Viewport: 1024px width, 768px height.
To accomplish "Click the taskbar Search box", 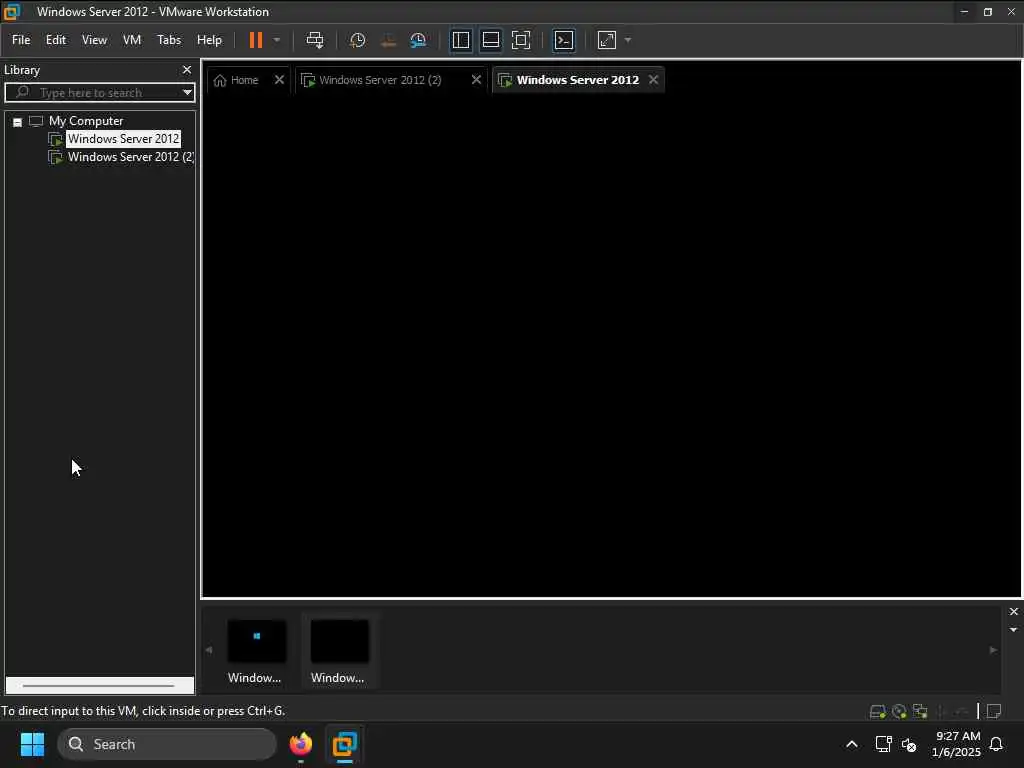I will (167, 744).
